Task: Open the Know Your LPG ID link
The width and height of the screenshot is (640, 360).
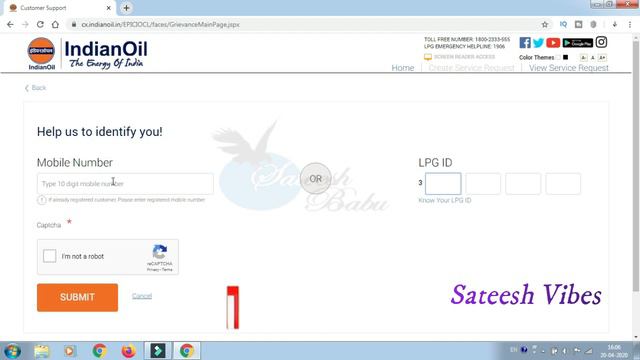Action: point(444,200)
